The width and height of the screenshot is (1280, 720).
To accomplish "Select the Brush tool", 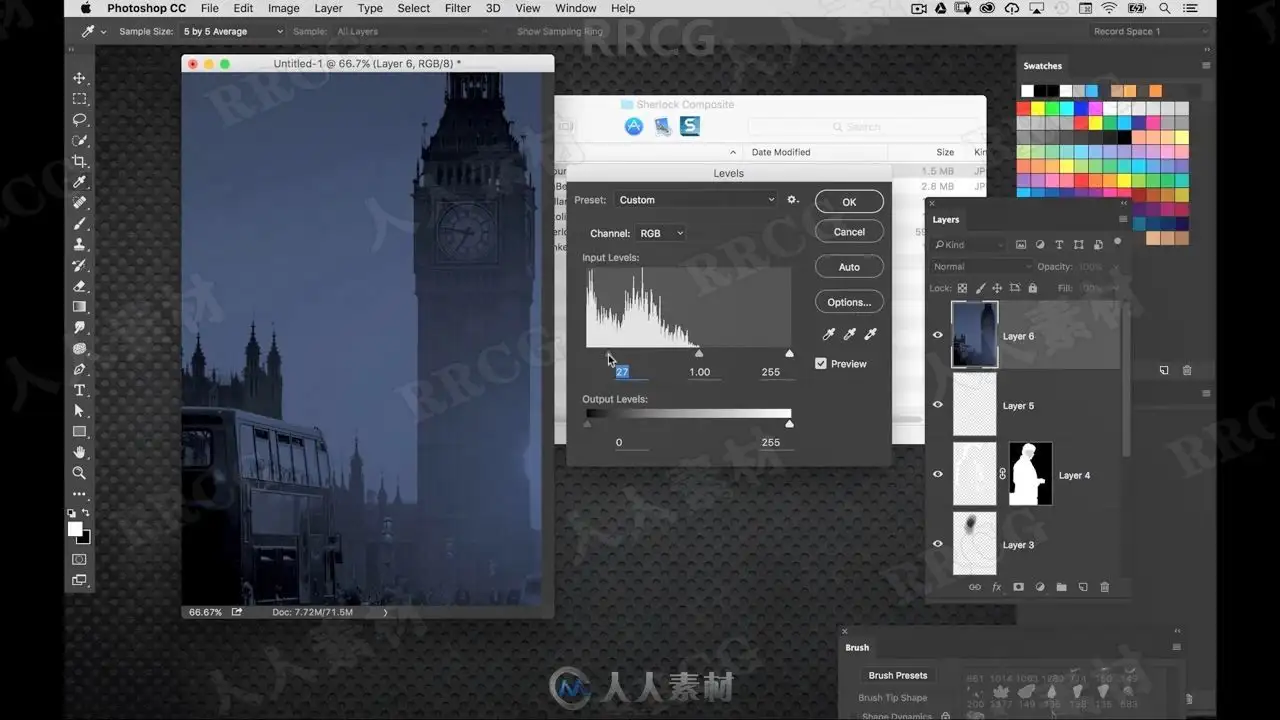I will [x=79, y=224].
